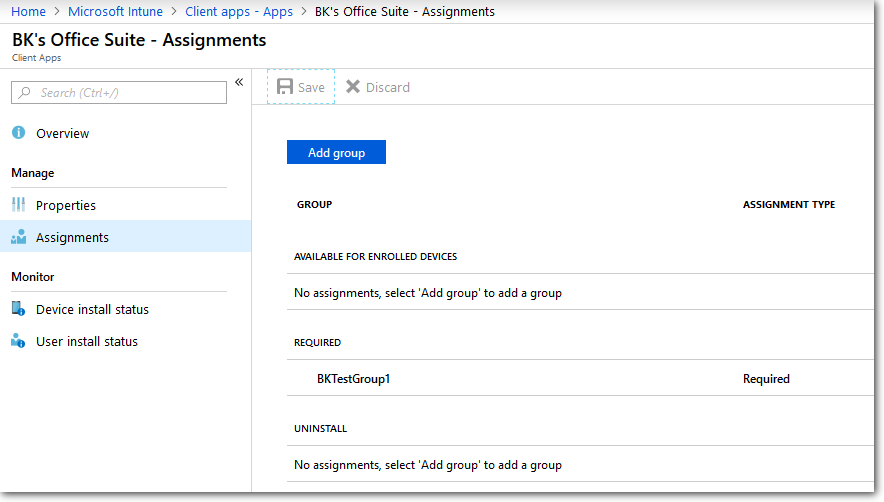Select User install status

(x=87, y=341)
